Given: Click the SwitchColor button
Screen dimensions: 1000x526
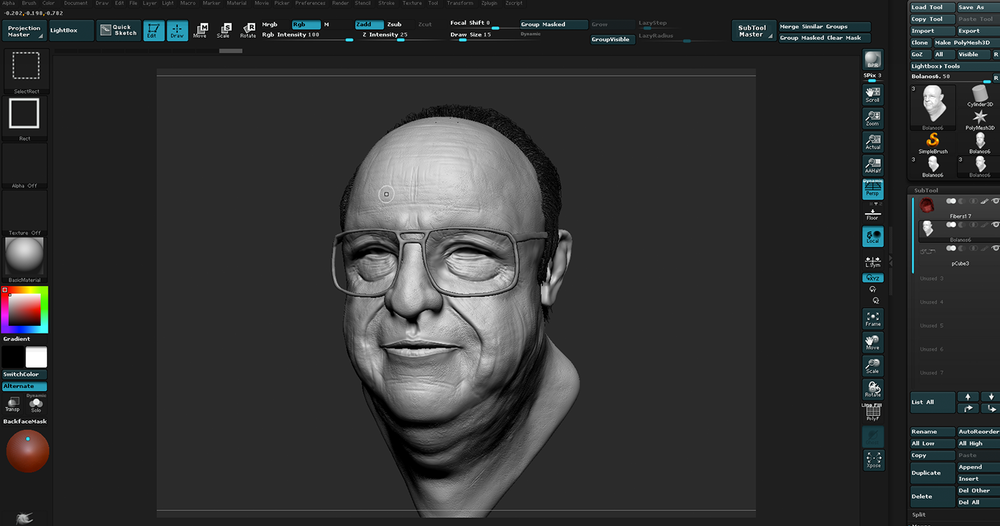Looking at the screenshot, I should click(24, 374).
